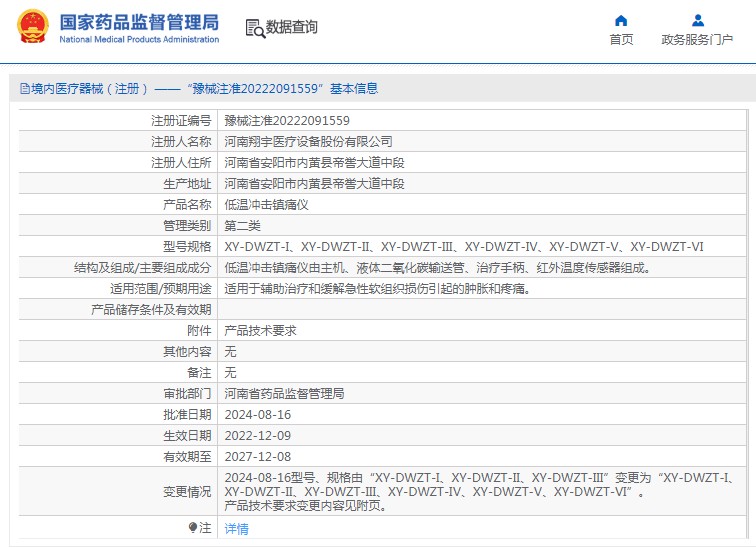Click 无 in the 其他内容 row

point(230,352)
